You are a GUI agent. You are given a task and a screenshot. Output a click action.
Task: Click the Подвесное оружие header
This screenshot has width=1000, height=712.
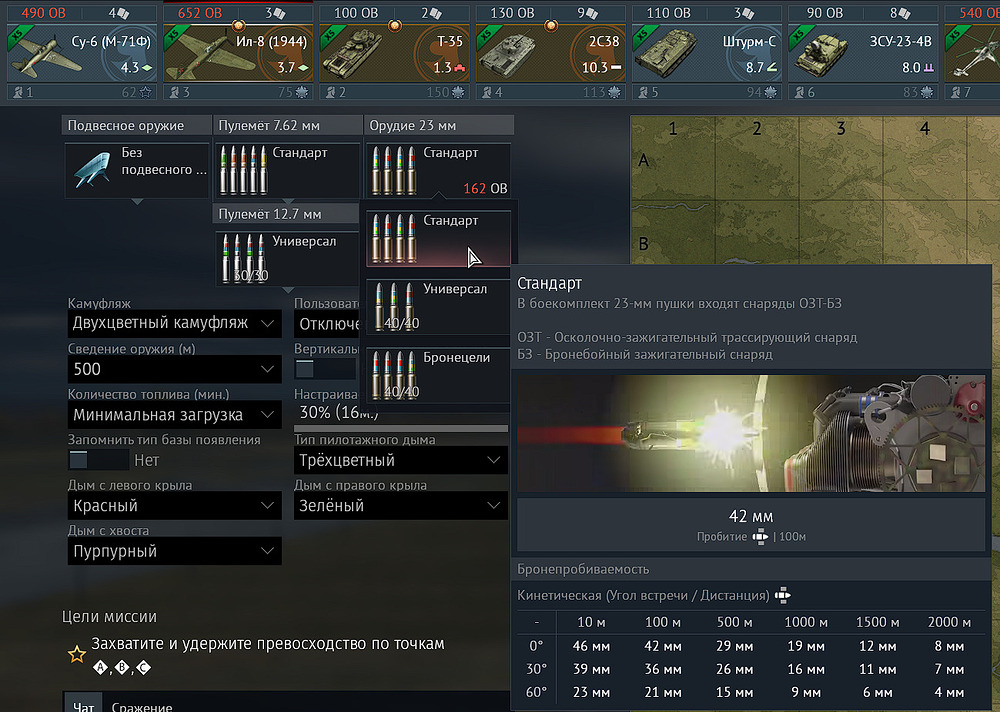tap(136, 125)
